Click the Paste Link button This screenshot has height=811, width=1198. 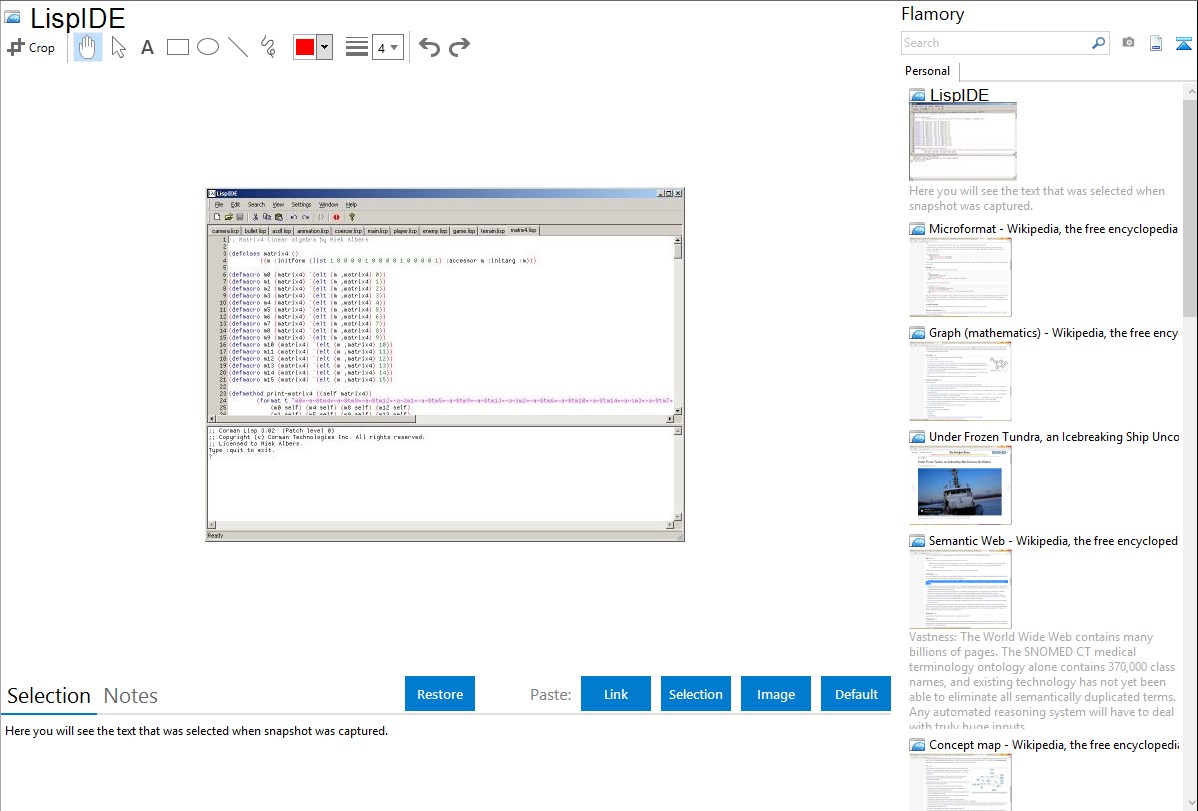(x=616, y=694)
